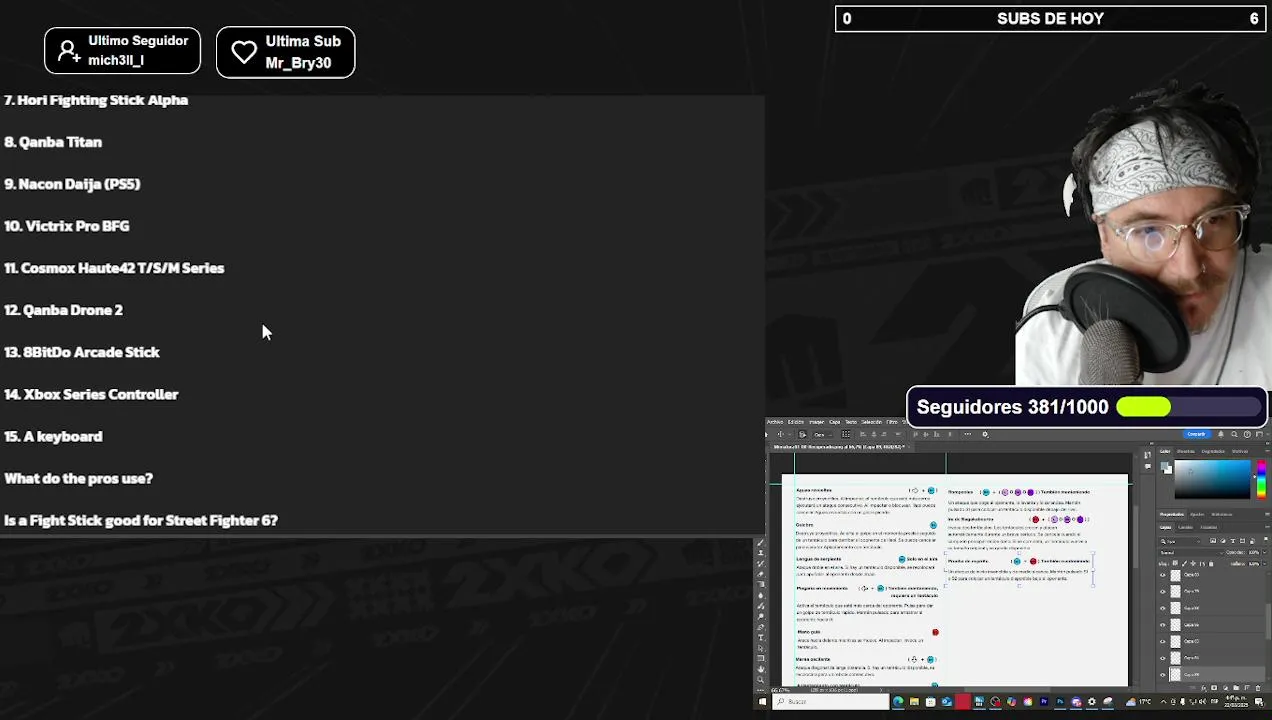Click '12. Qanba Drone 2' heading
The image size is (1272, 720).
(x=63, y=310)
